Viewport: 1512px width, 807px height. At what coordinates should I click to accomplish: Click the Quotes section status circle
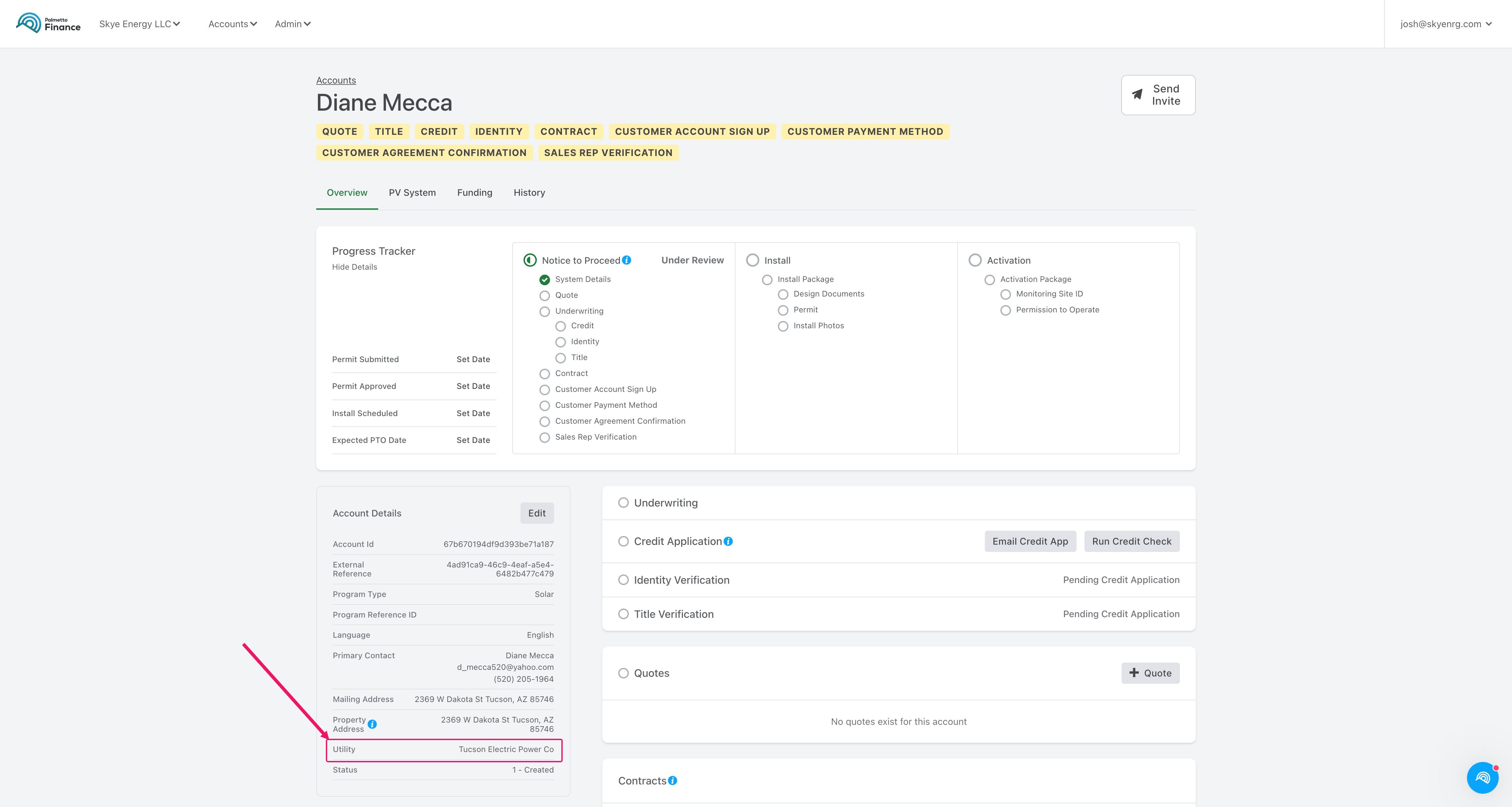point(623,673)
